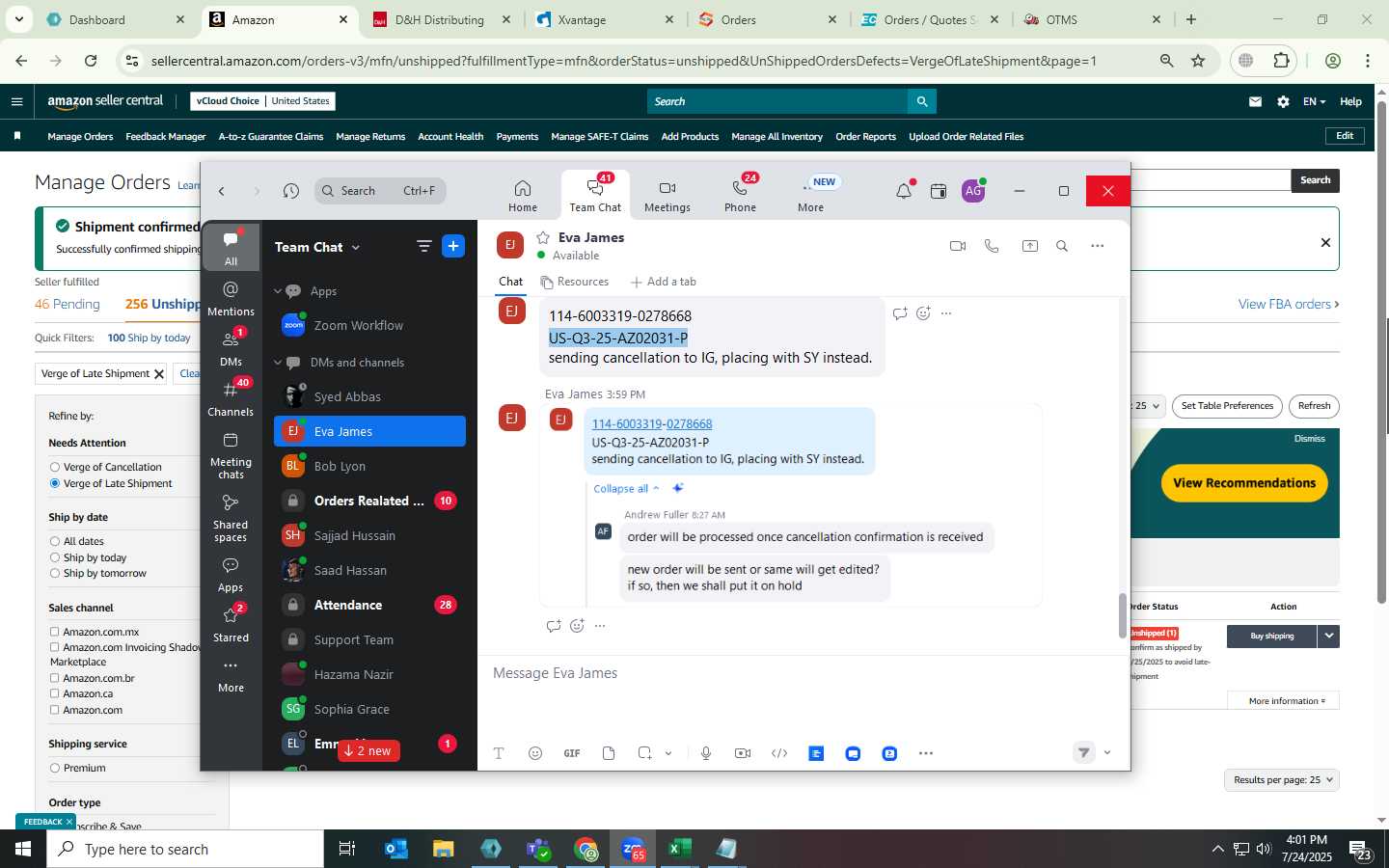1389x868 pixels.
Task: Open Meeting chats in sidebar
Action: click(x=231, y=455)
